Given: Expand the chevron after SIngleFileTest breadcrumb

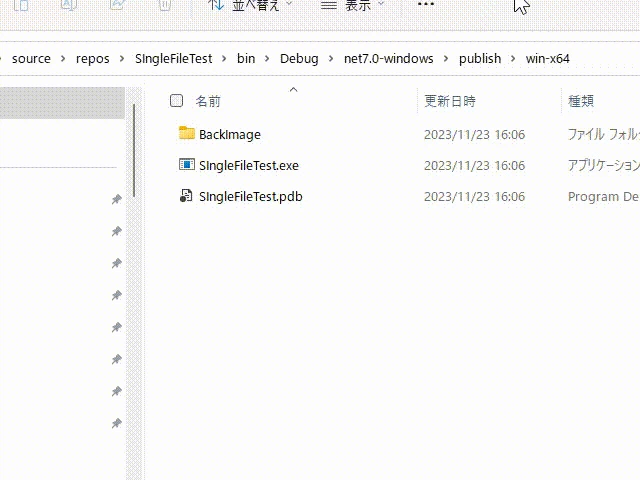Looking at the screenshot, I should 224,59.
